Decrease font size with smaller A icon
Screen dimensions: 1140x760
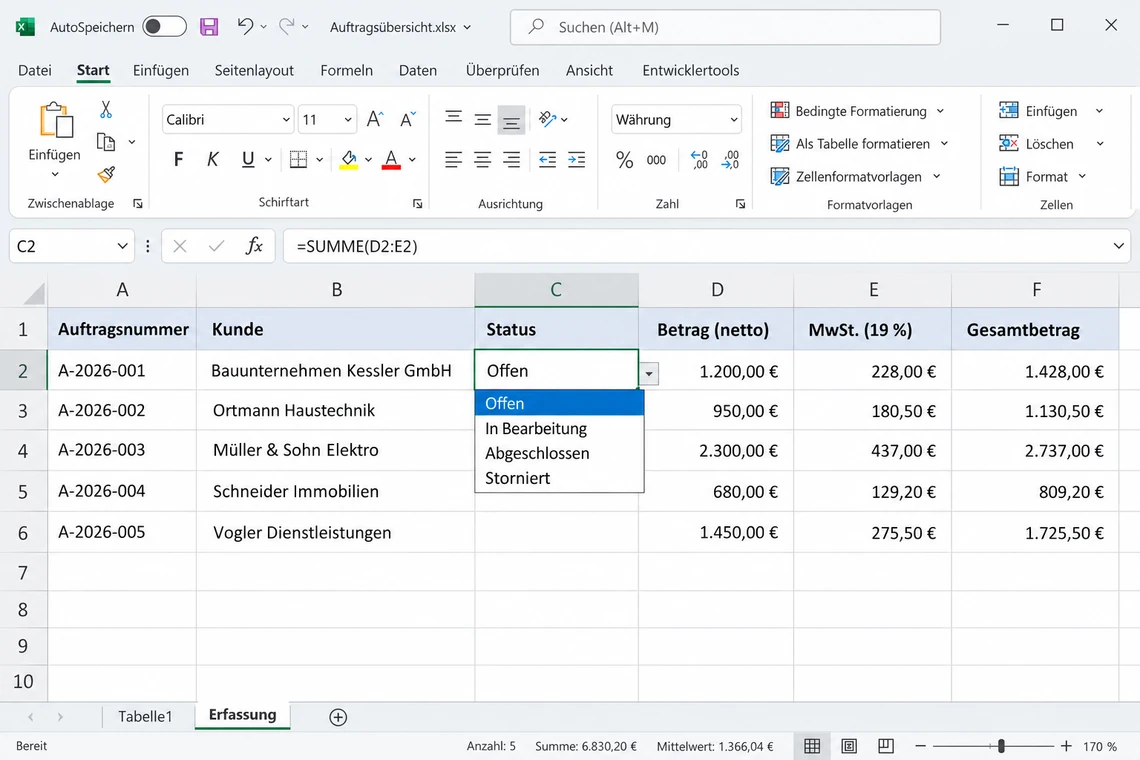pyautogui.click(x=407, y=119)
